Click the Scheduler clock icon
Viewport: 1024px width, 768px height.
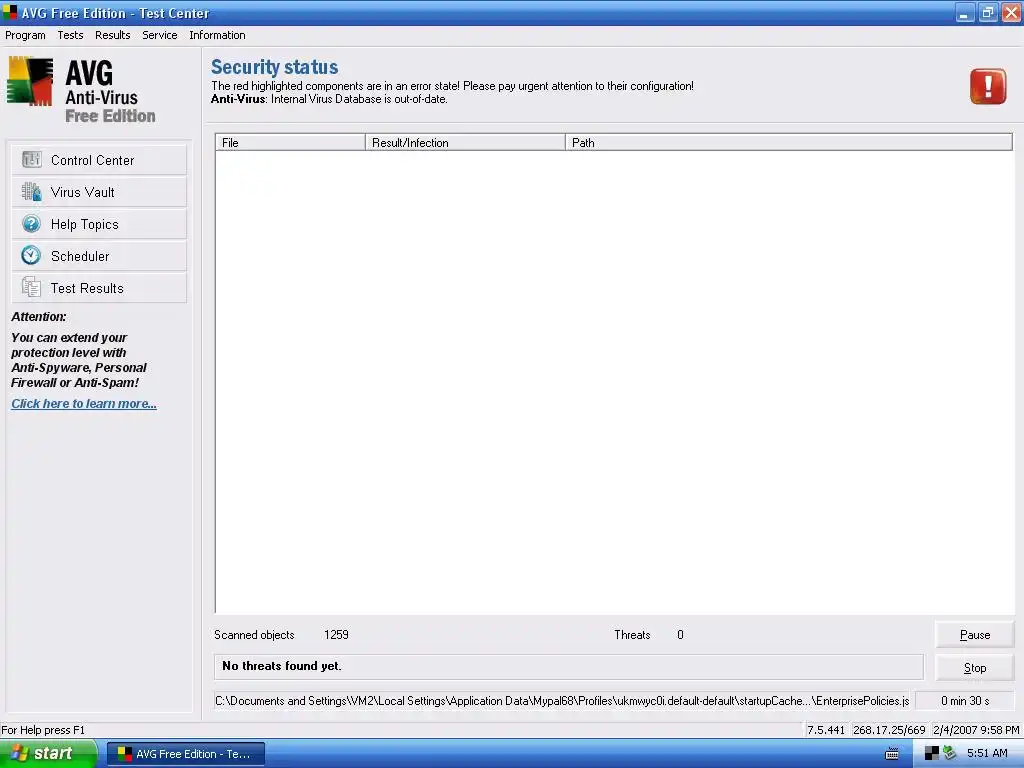pyautogui.click(x=31, y=255)
